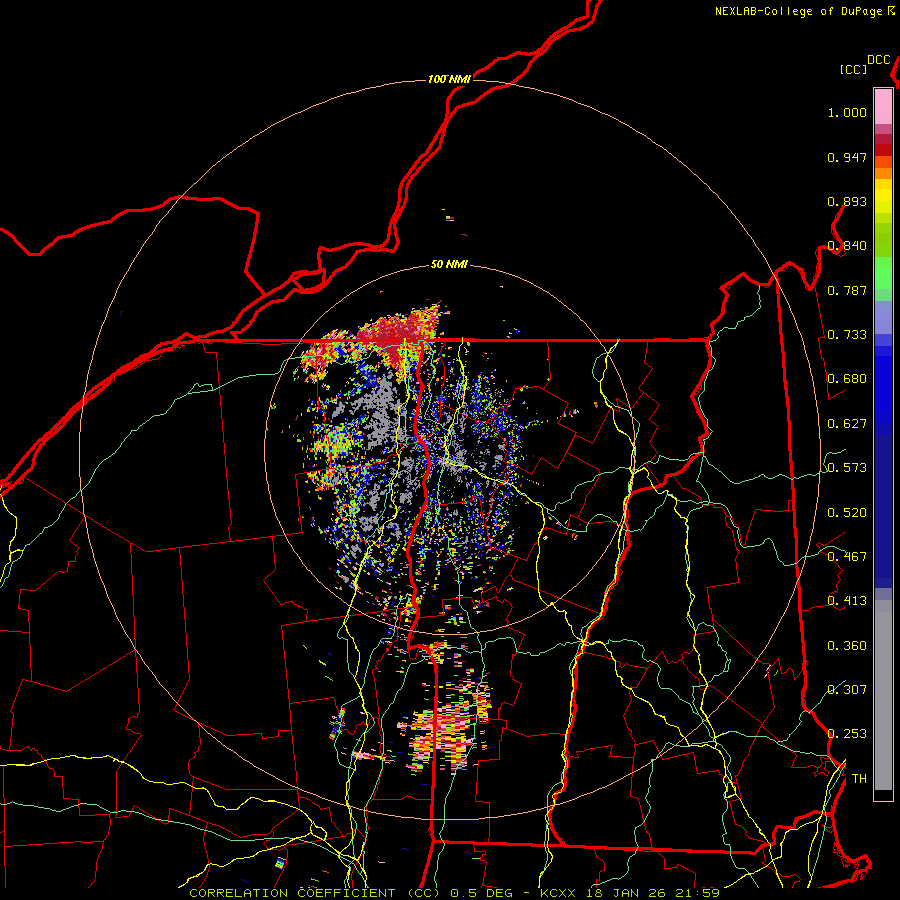900x900 pixels.
Task: Click the 0.5 DEG elevation text
Action: [482, 893]
